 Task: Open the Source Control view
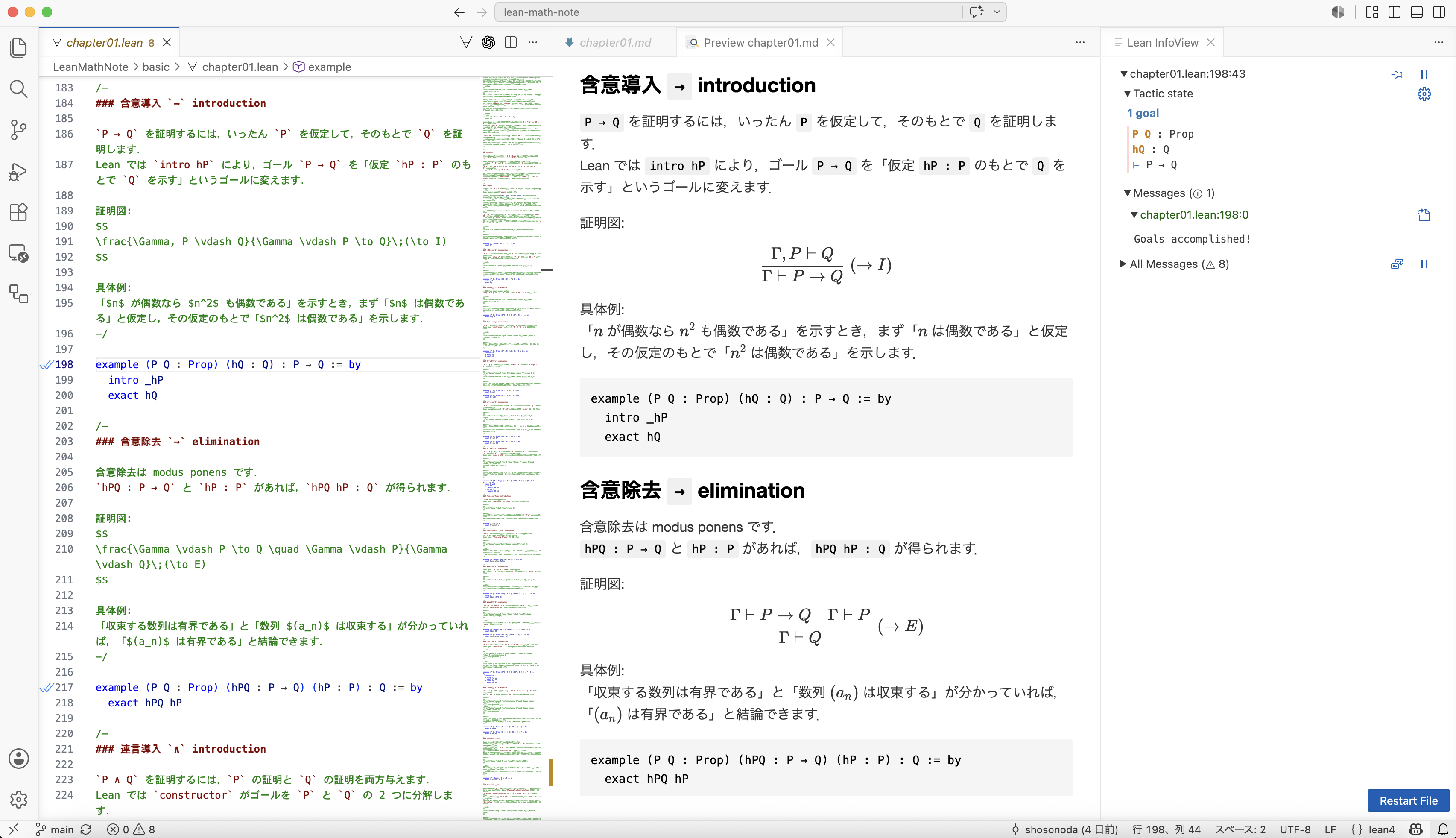[18, 130]
